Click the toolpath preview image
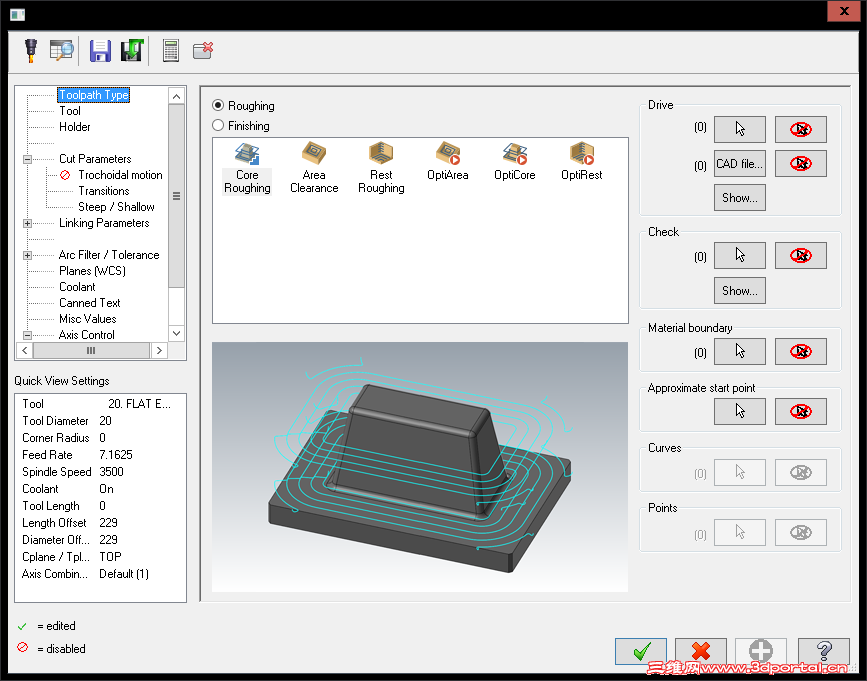The width and height of the screenshot is (867, 681). pos(420,467)
